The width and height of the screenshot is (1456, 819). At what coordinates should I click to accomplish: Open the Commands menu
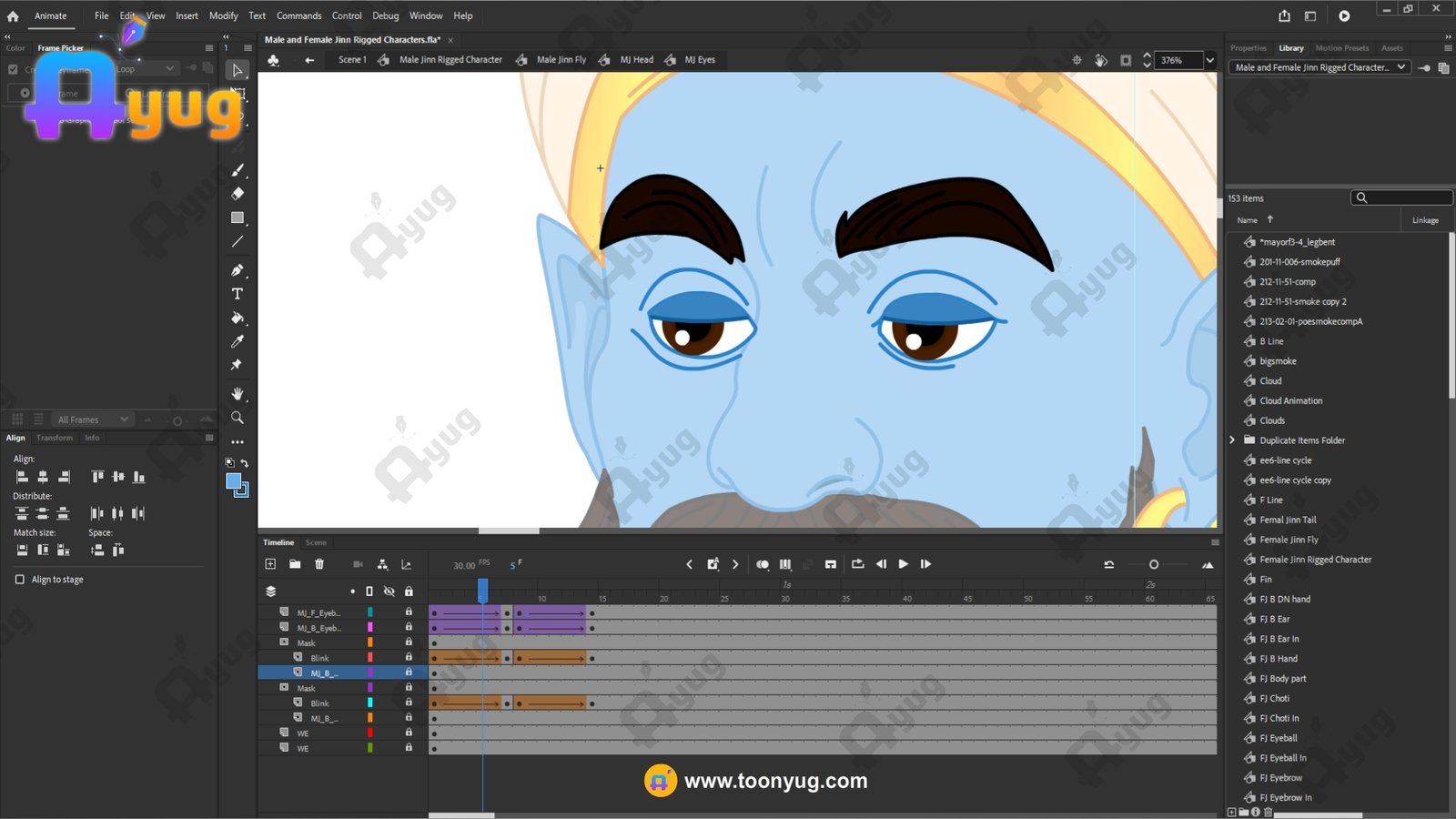(x=298, y=15)
